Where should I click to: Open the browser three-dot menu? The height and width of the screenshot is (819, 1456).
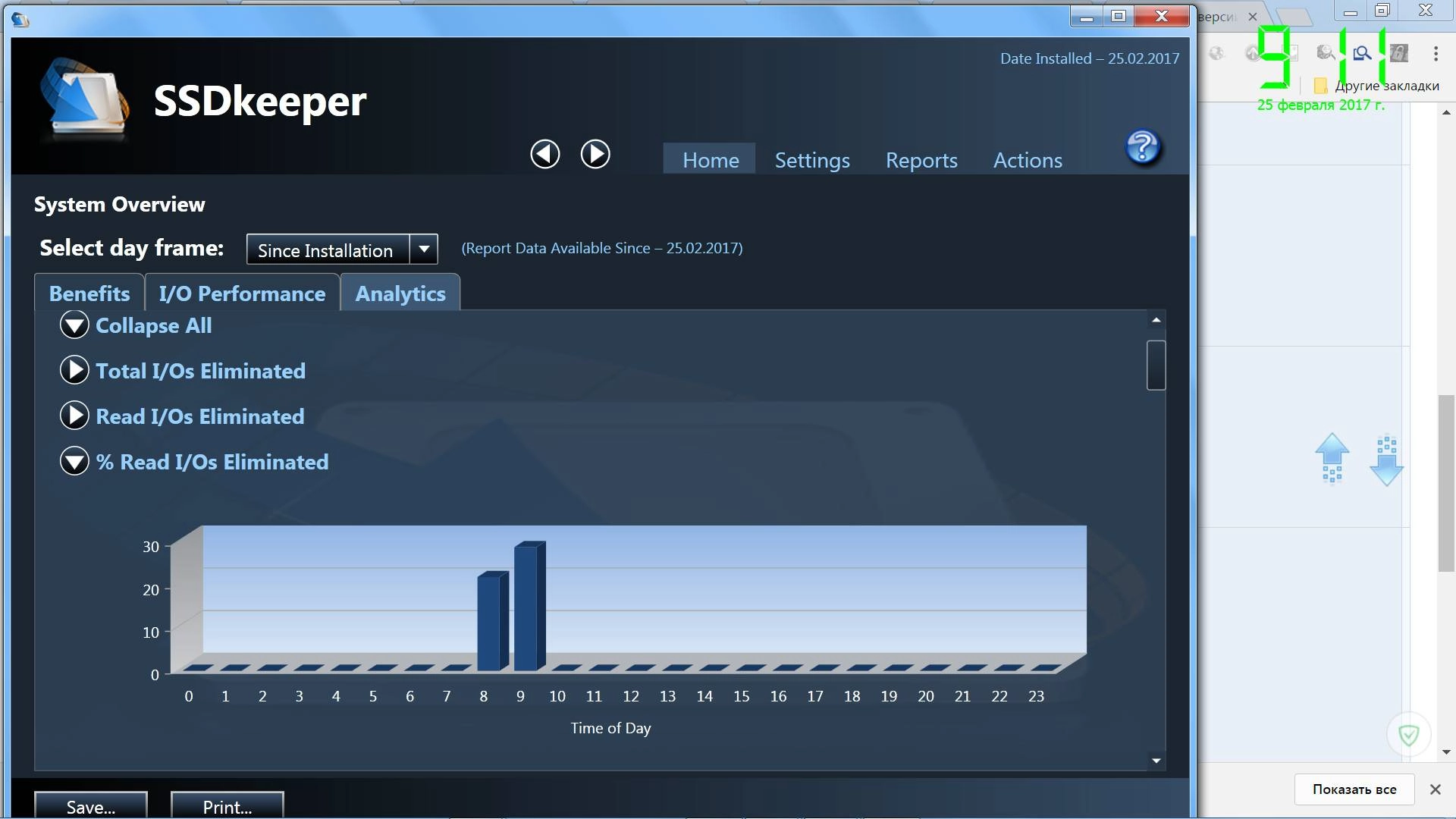click(1436, 53)
